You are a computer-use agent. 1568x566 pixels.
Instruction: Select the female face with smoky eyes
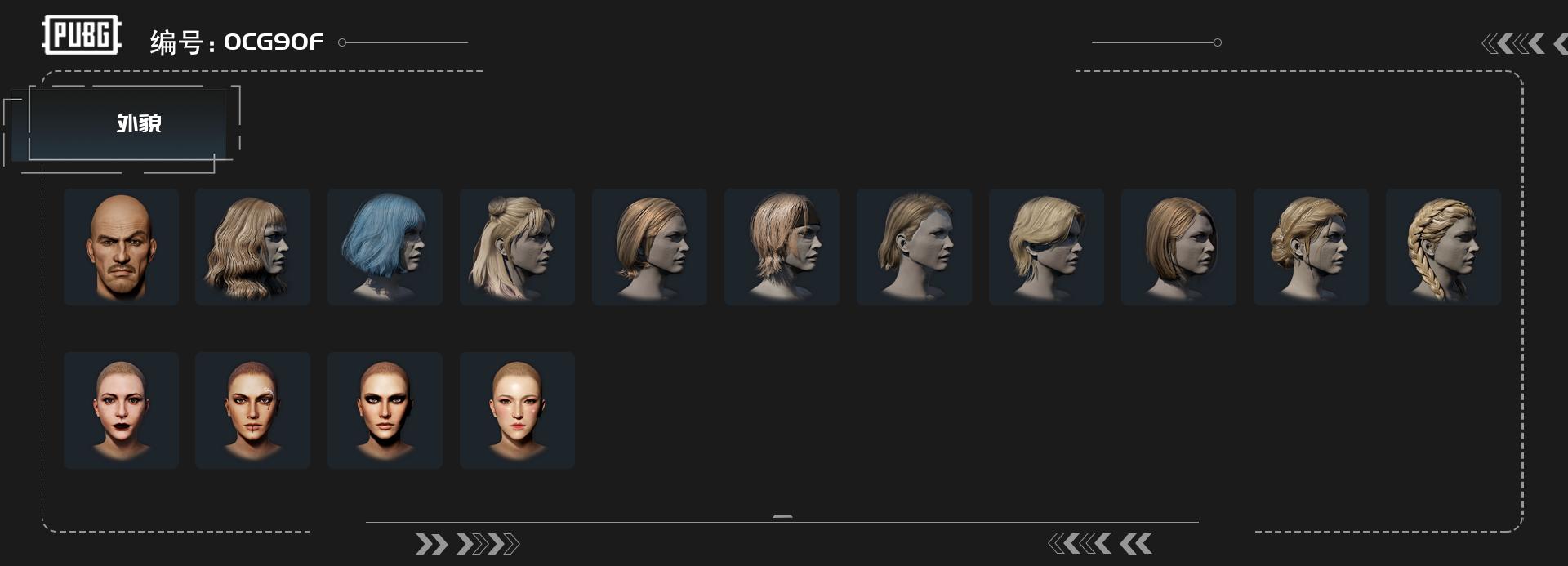point(385,410)
